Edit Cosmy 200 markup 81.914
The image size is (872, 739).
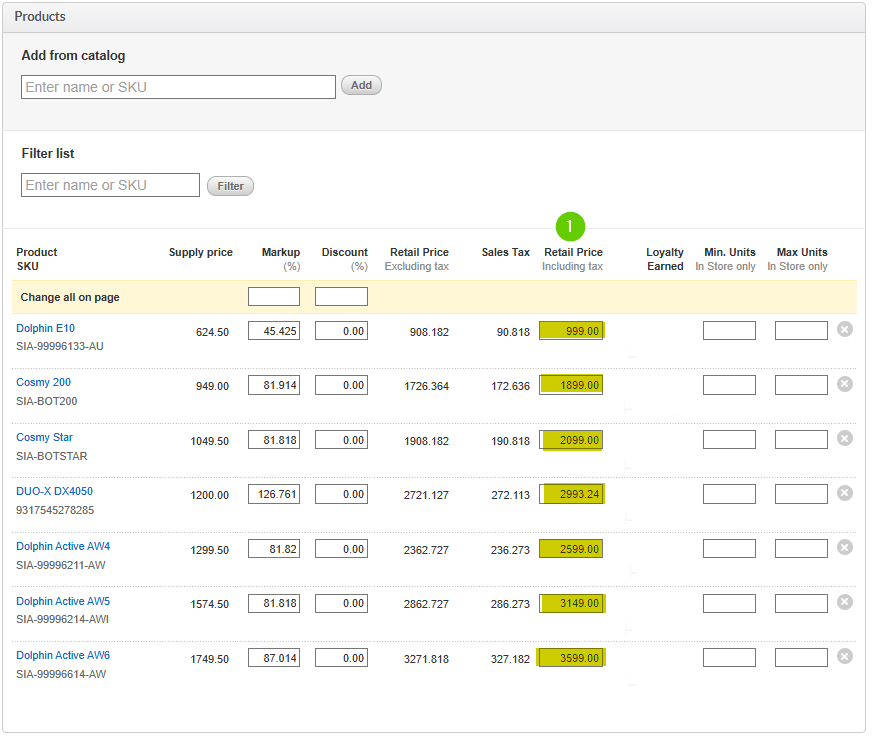click(274, 385)
